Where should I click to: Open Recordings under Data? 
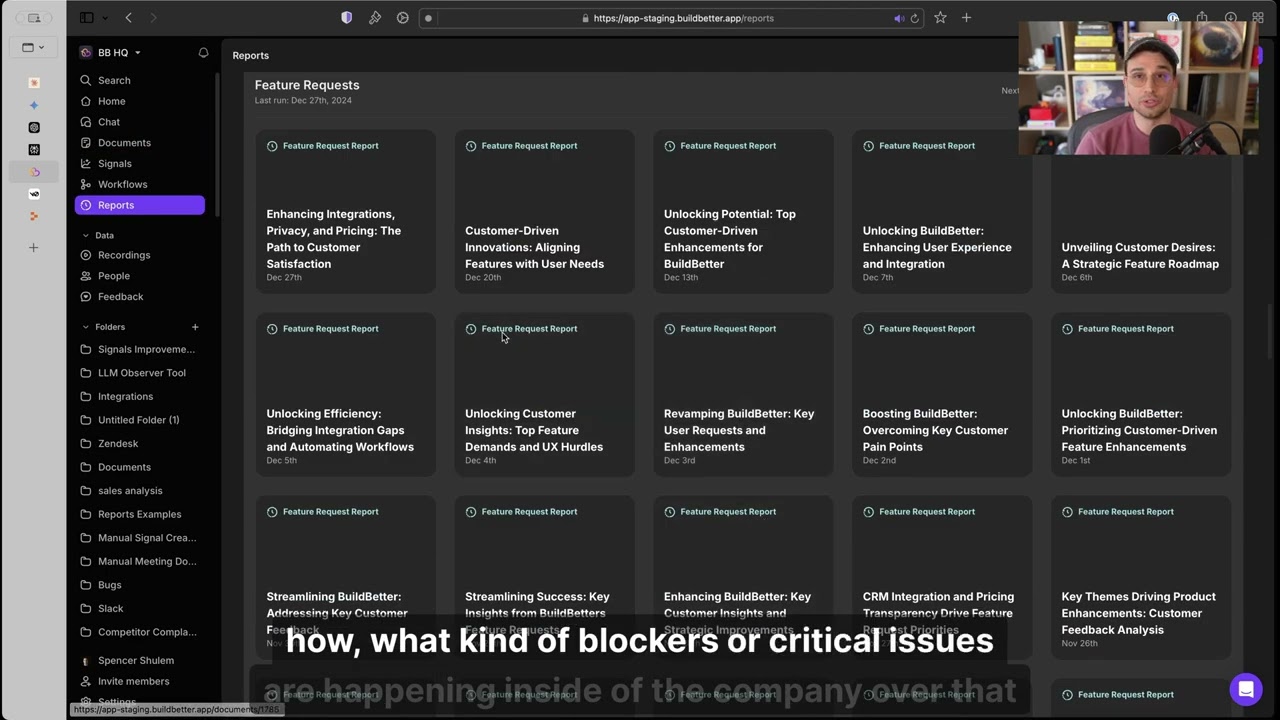(140, 255)
